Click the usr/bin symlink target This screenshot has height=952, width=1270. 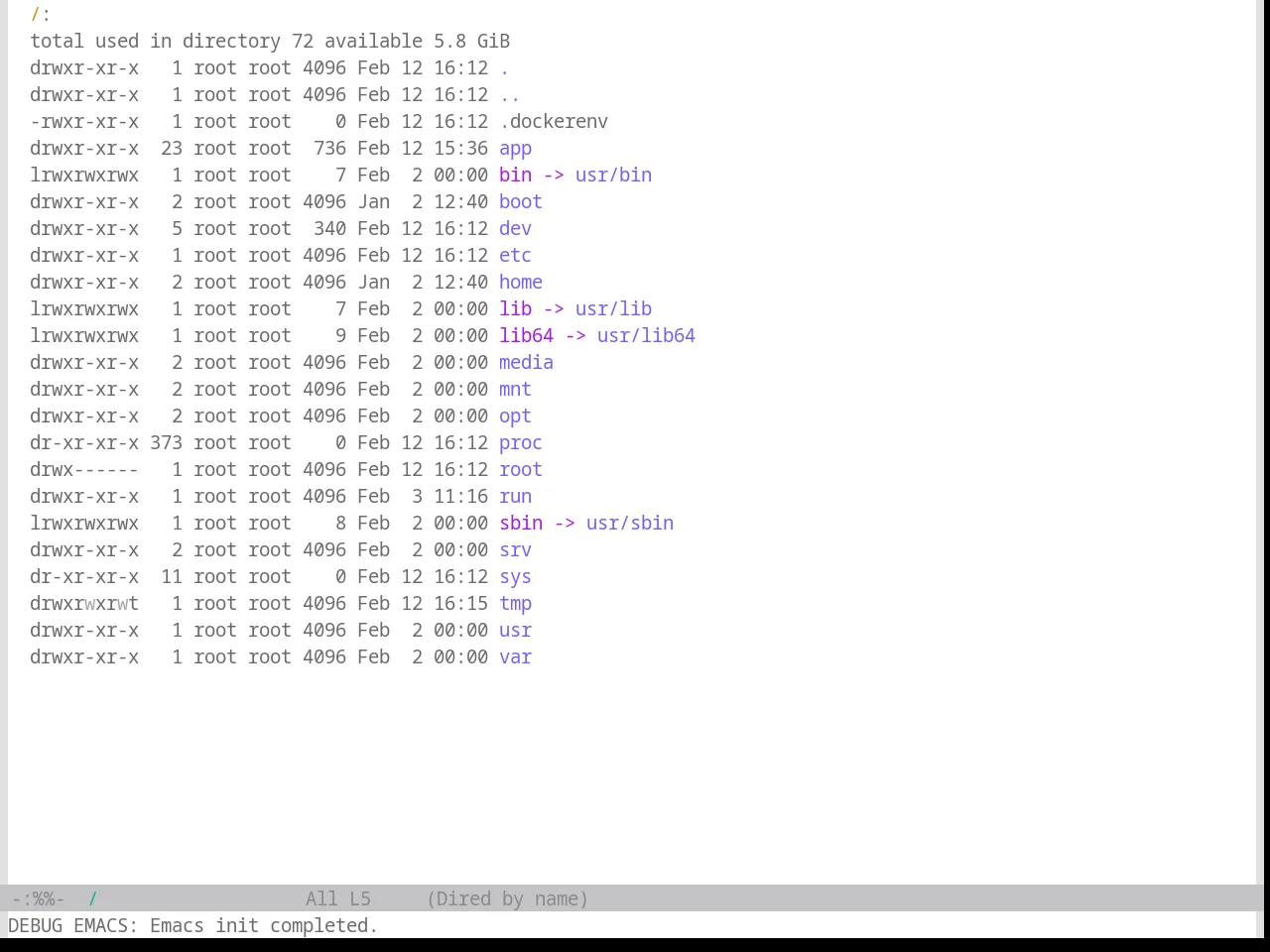pos(613,176)
